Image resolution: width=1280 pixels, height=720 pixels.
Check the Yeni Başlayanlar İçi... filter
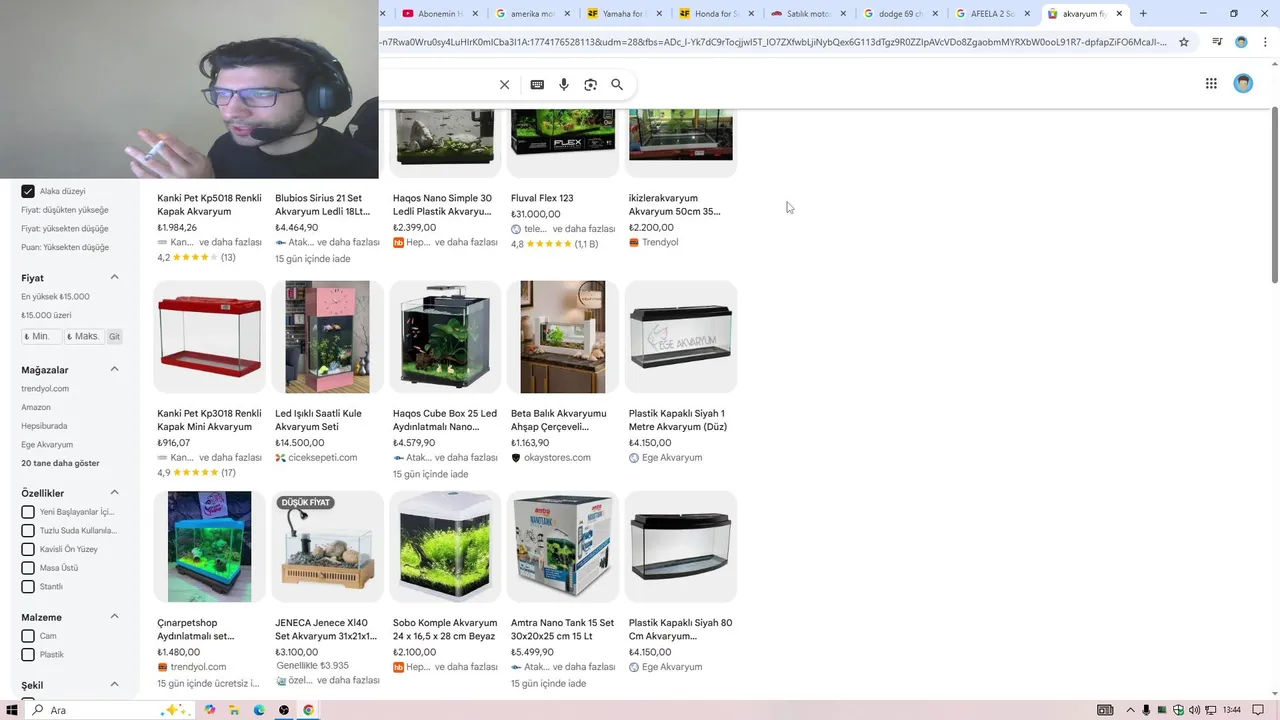(x=28, y=512)
